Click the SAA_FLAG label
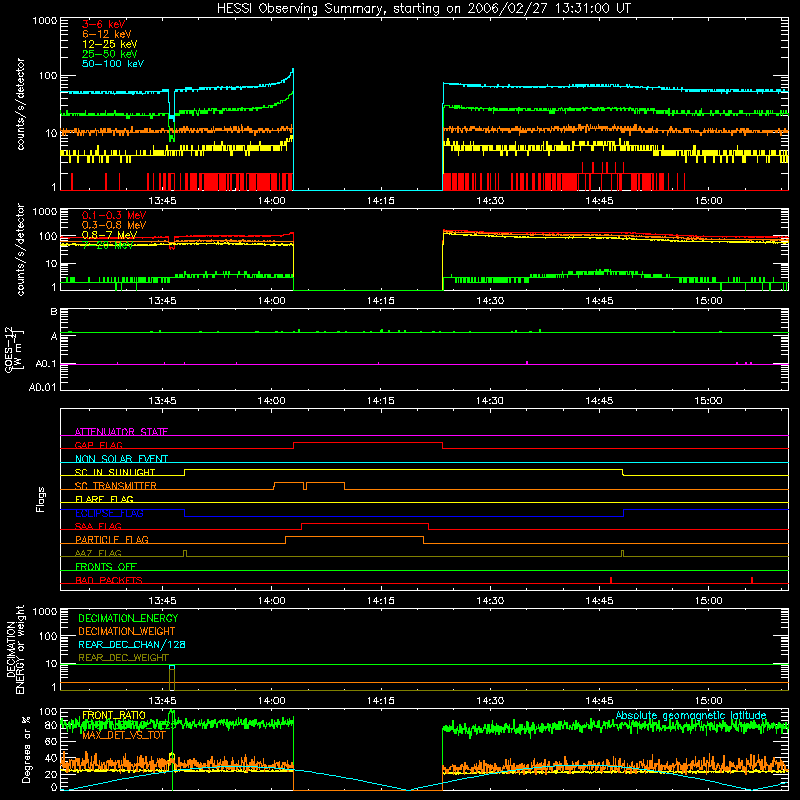800x800 pixels. (x=98, y=526)
